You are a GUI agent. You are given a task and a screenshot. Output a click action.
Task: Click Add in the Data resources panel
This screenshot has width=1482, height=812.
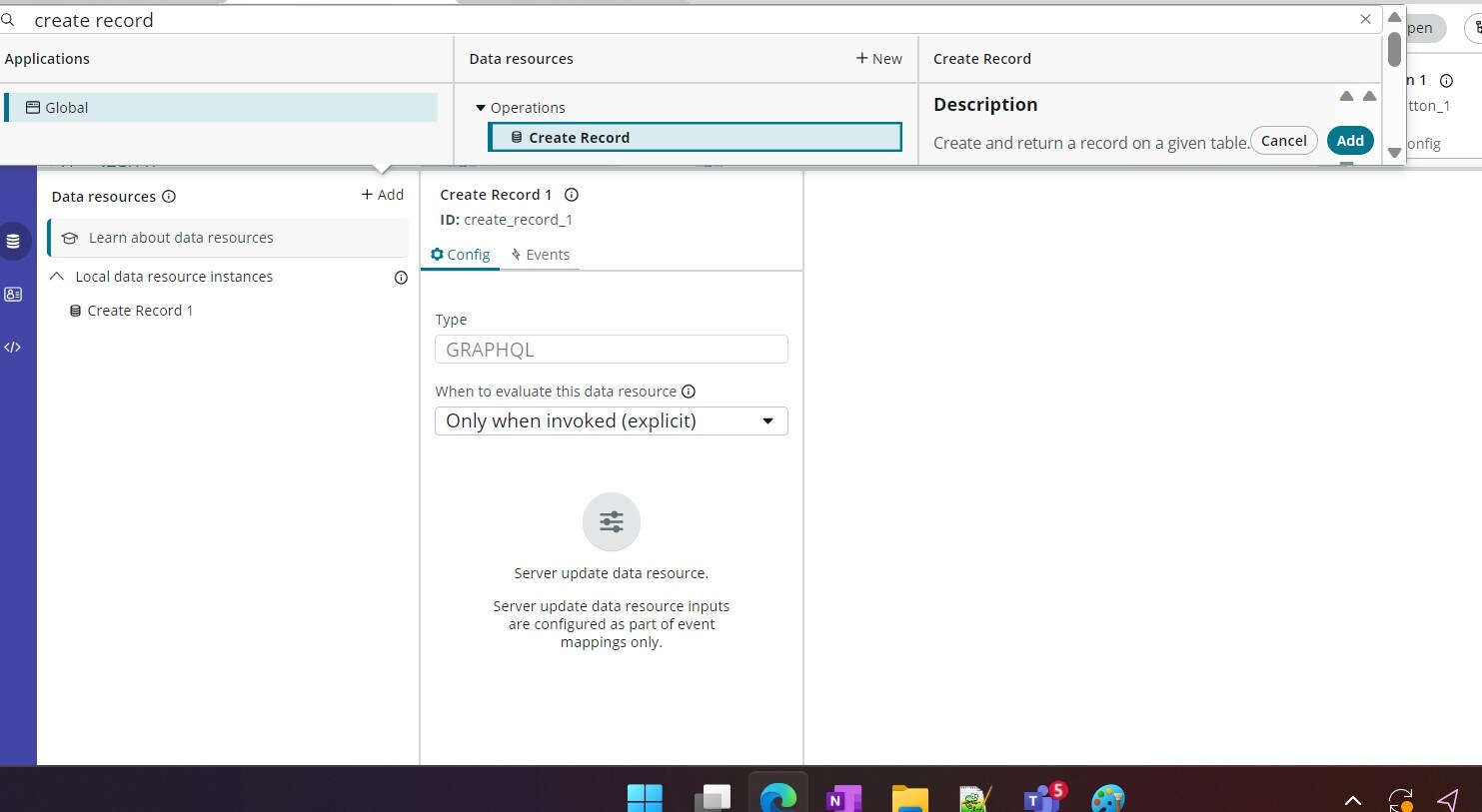click(x=383, y=195)
